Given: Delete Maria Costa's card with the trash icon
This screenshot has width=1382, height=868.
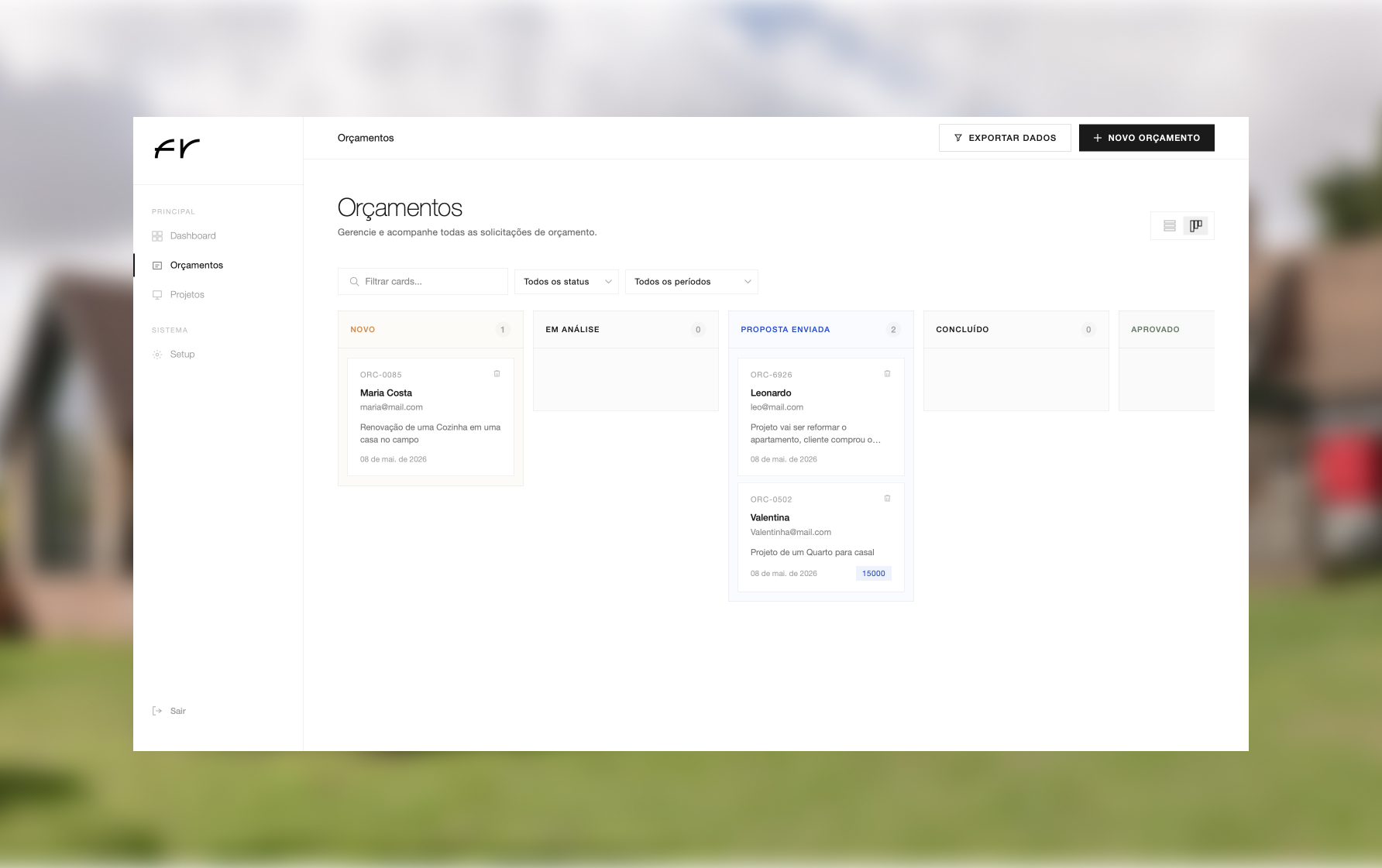Looking at the screenshot, I should click(497, 374).
